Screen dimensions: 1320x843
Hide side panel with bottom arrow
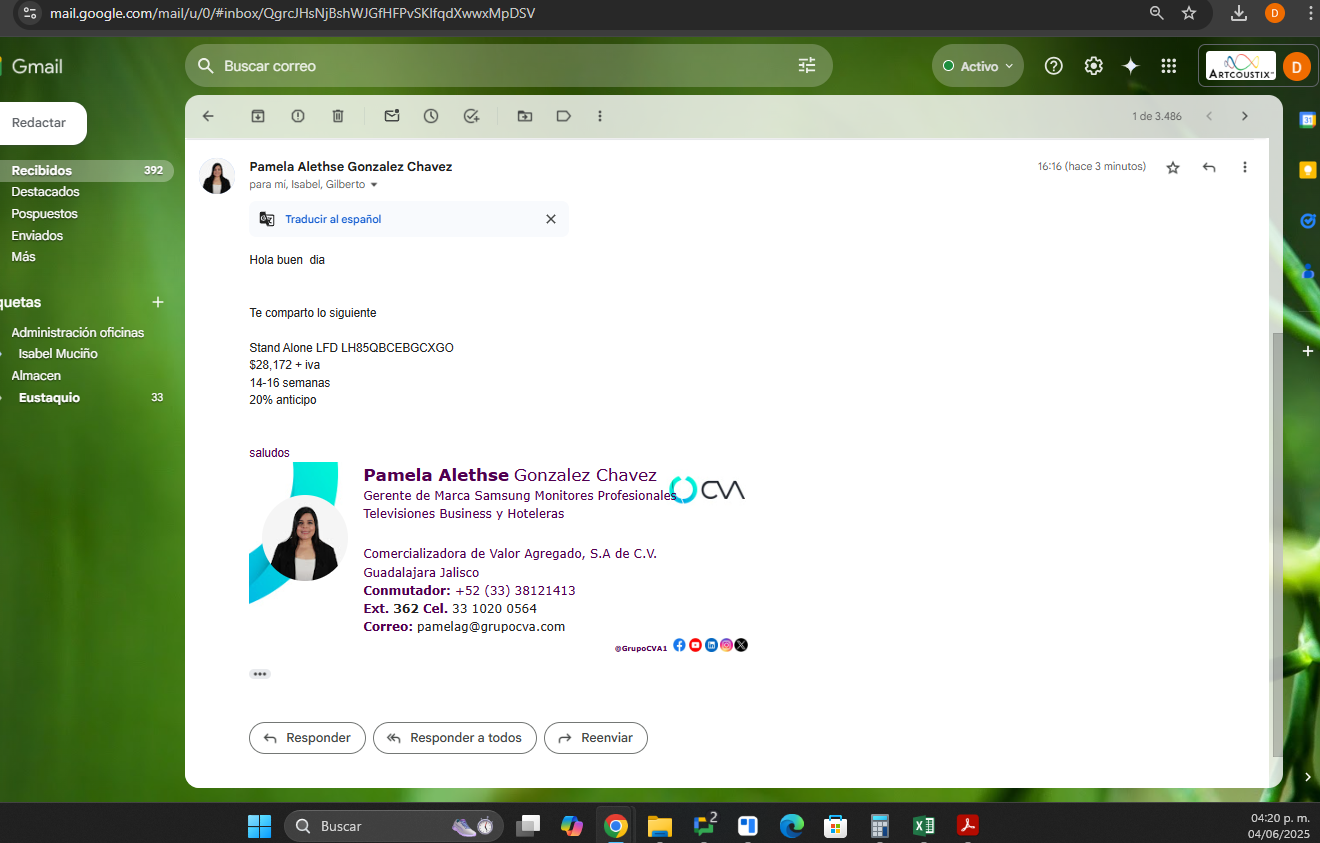point(1307,776)
